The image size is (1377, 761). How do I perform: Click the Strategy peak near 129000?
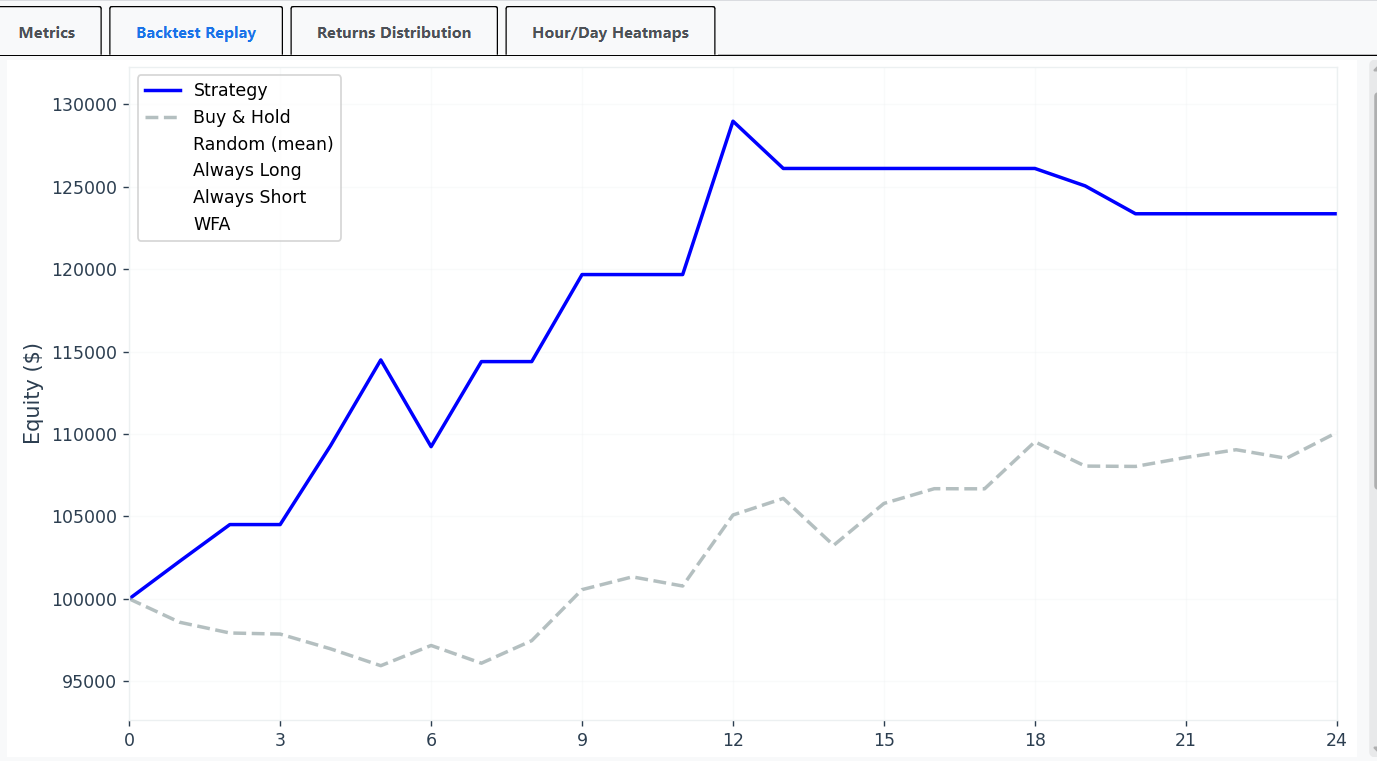click(x=733, y=121)
